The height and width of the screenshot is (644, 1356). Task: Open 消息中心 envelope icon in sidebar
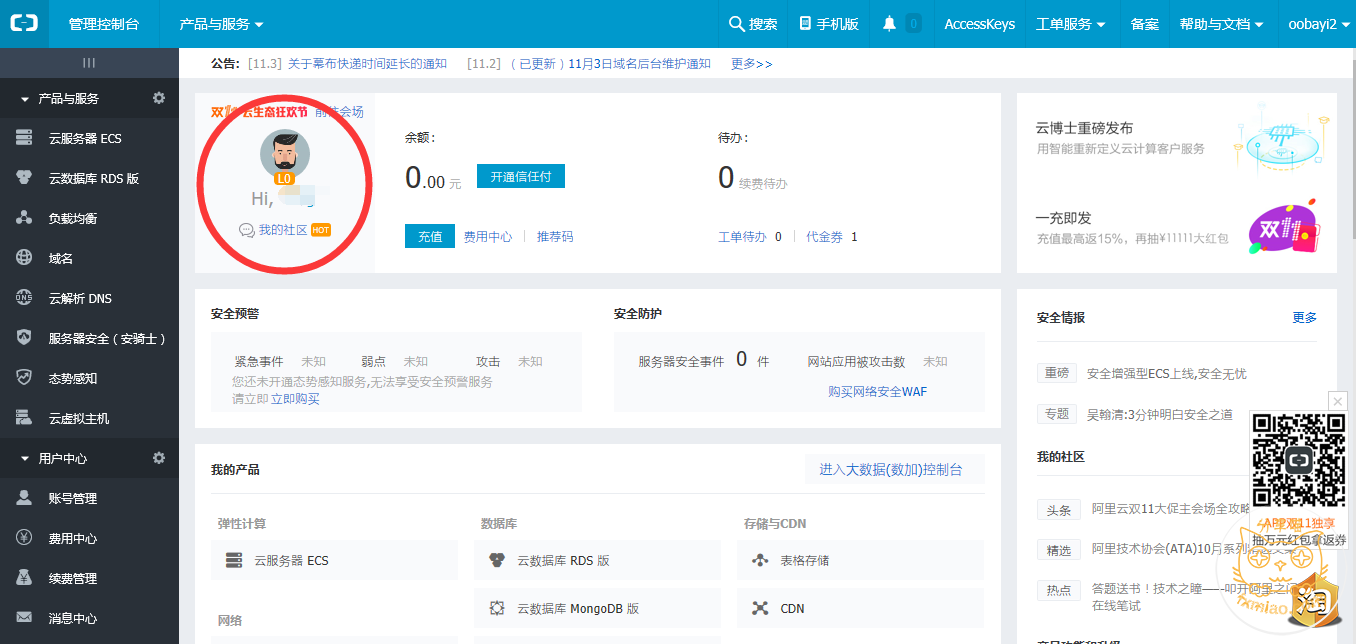coord(25,618)
